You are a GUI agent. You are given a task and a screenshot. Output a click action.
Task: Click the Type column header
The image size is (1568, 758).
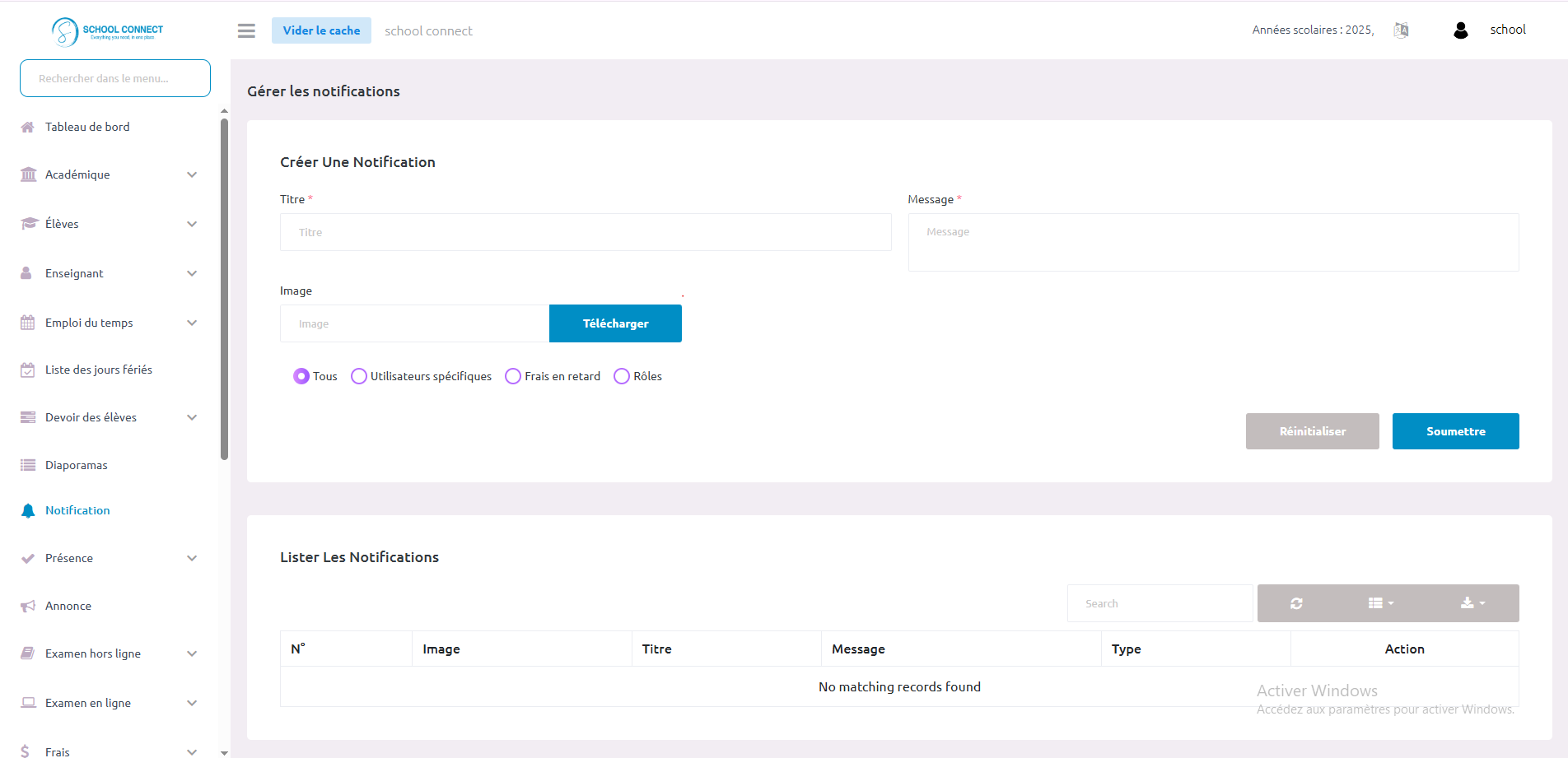1195,649
